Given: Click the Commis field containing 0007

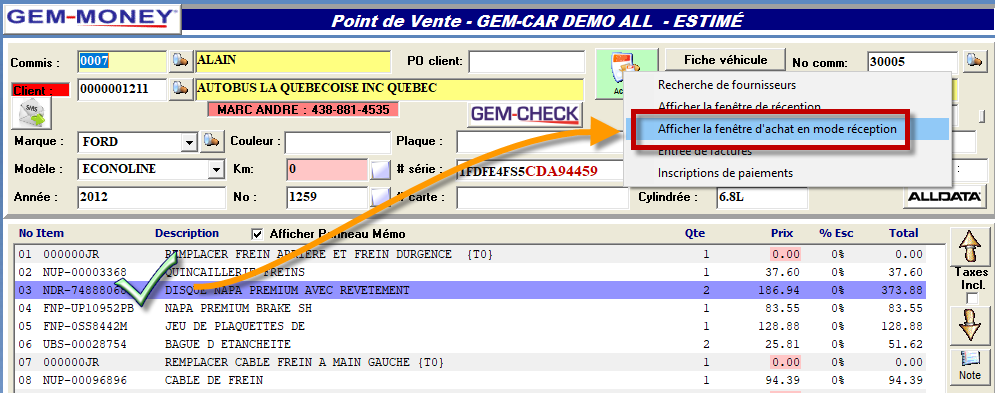Looking at the screenshot, I should point(122,61).
